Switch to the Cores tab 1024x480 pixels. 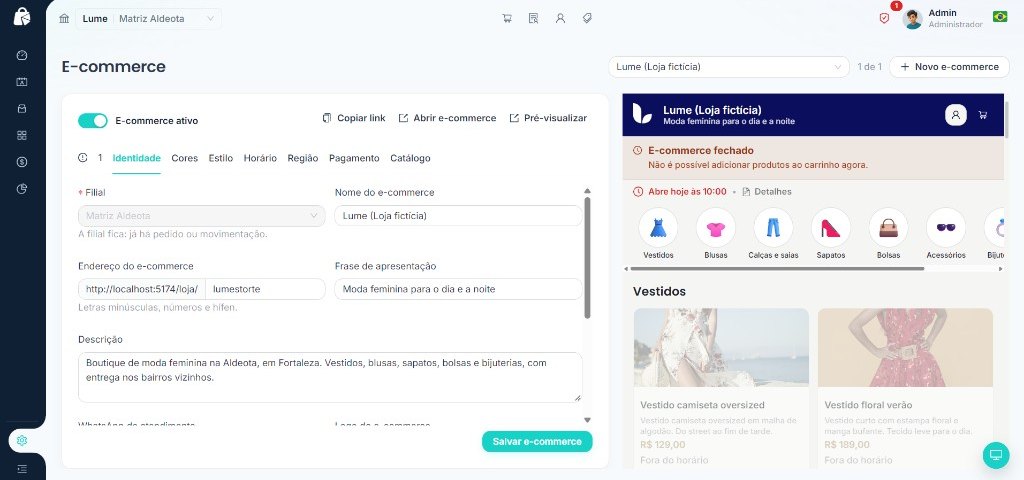click(x=185, y=158)
